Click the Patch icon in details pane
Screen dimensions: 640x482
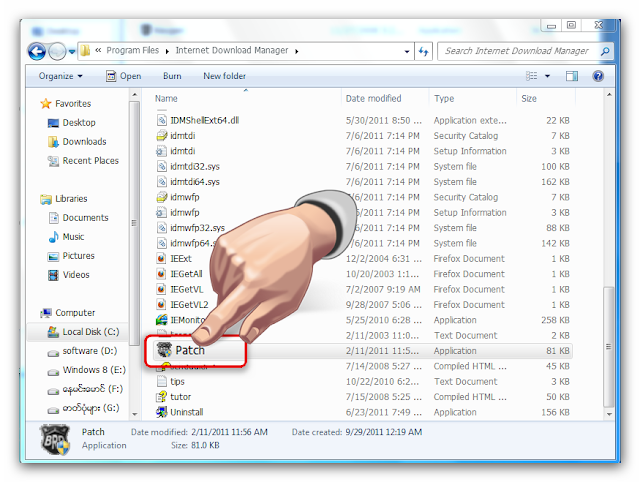point(55,440)
